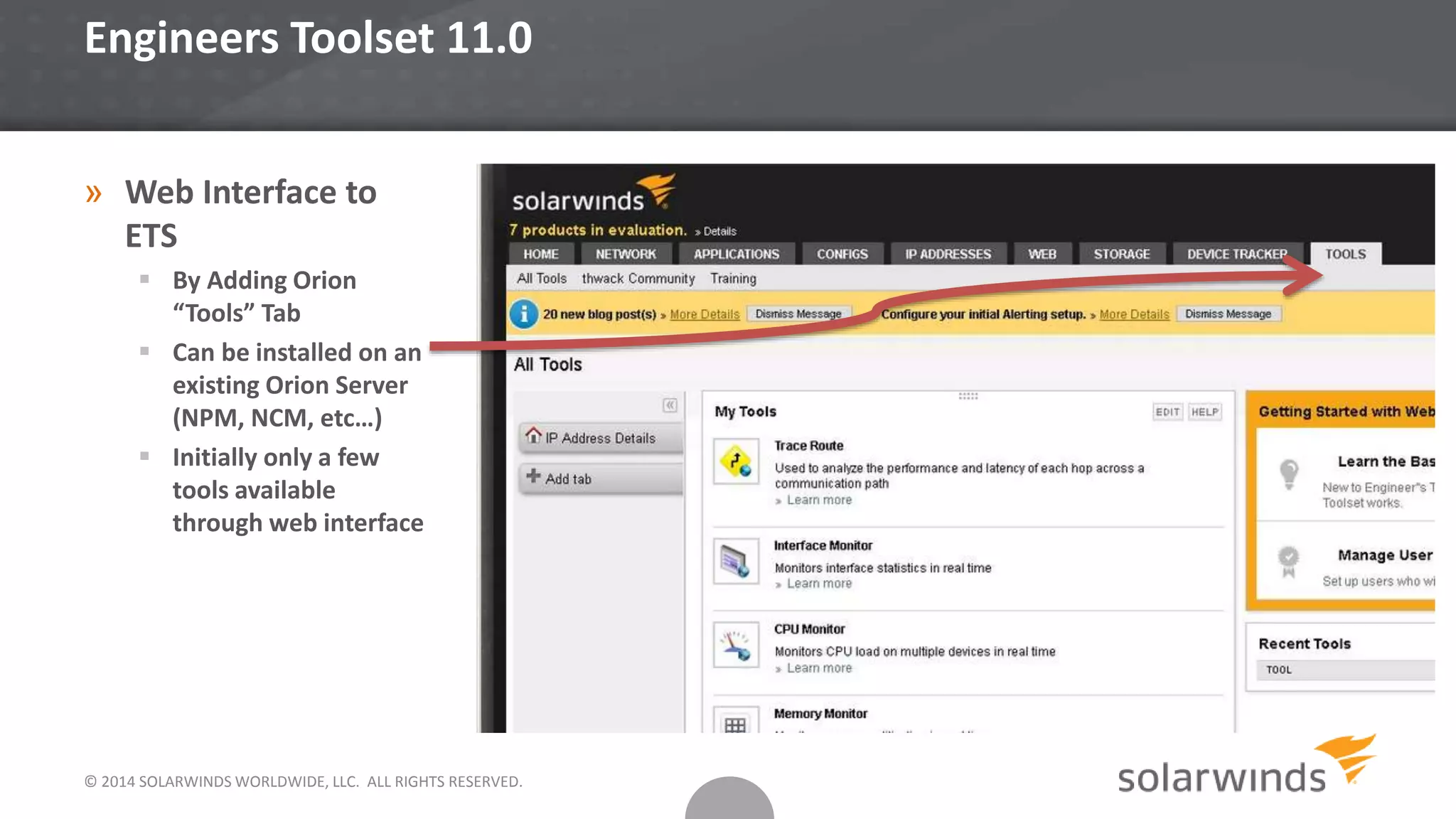
Task: Open Details link for products in evaluation
Action: 719,231
